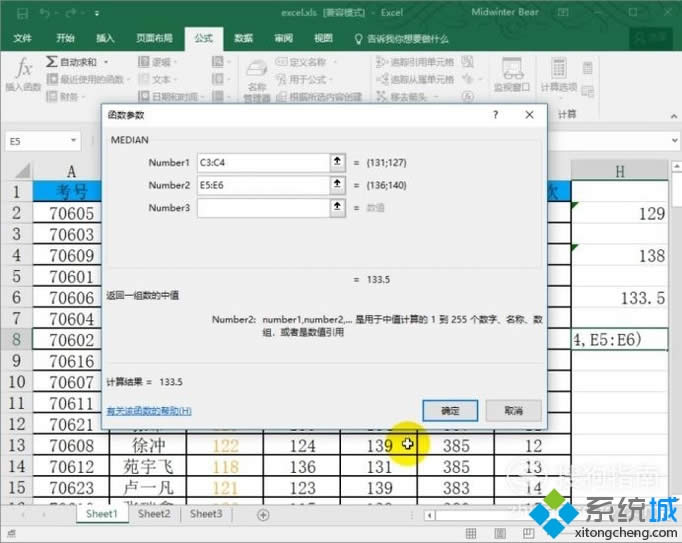682x543 pixels.
Task: Click the Name Manager icon
Action: point(257,69)
